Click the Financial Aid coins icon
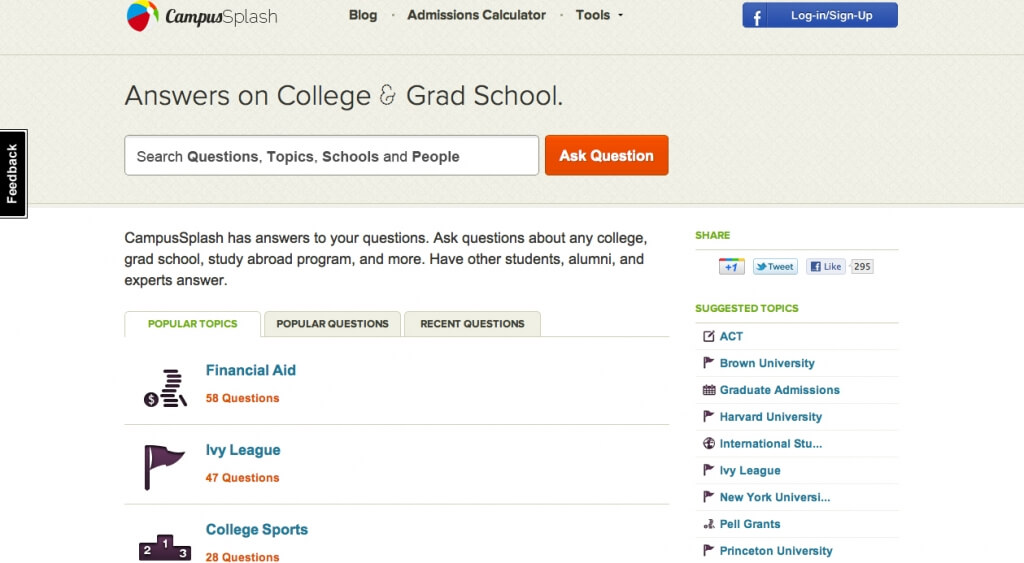The height and width of the screenshot is (563, 1024). (165, 388)
